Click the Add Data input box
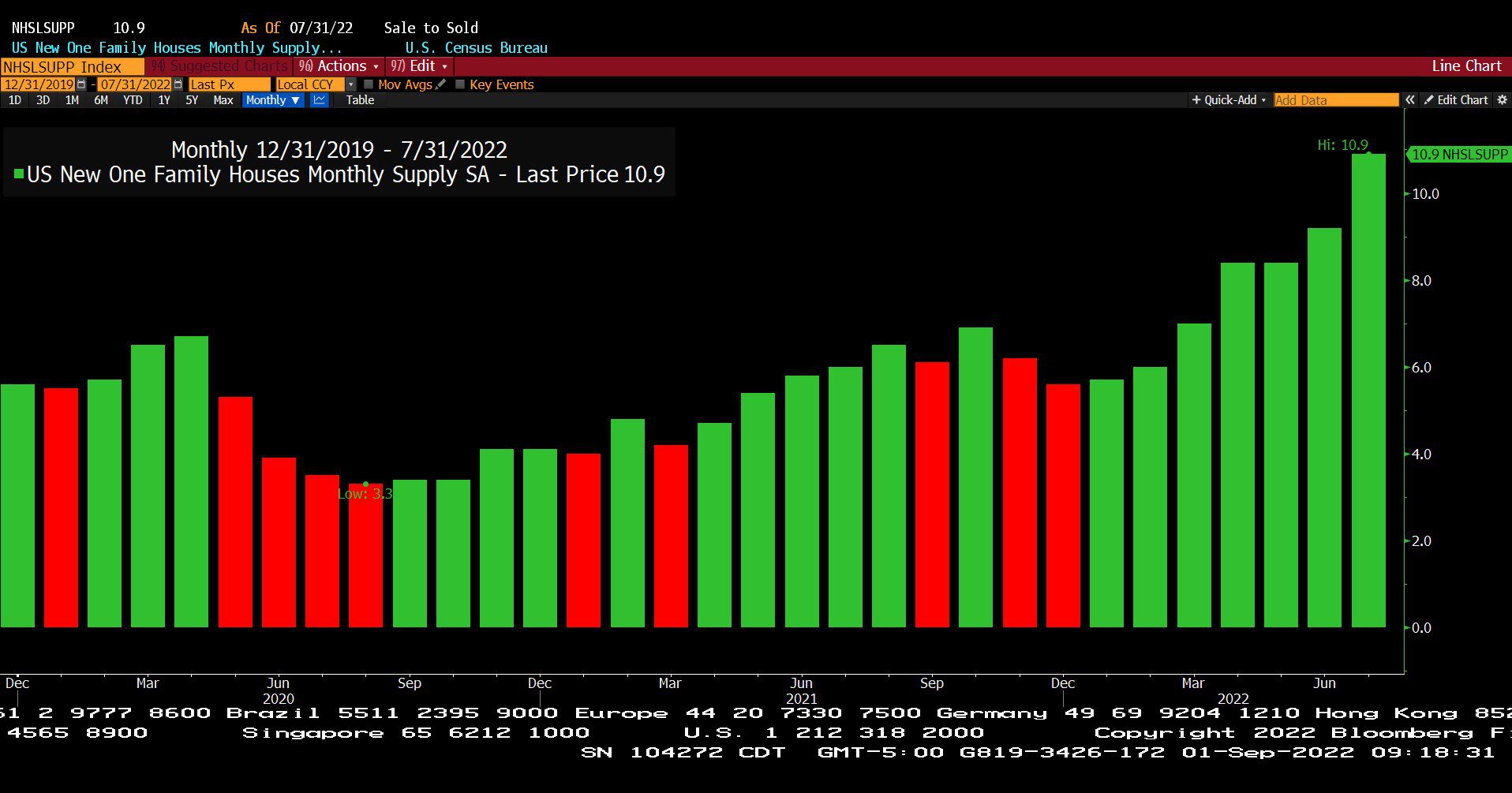The image size is (1512, 793). pyautogui.click(x=1336, y=100)
